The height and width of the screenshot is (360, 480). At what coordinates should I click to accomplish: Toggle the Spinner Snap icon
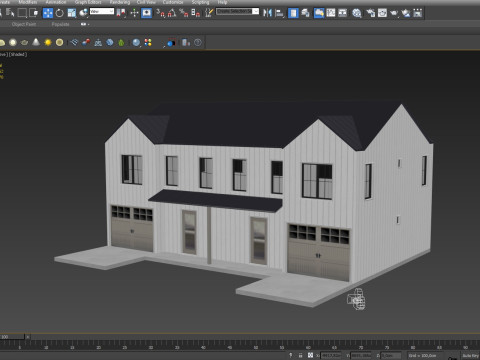pos(196,13)
